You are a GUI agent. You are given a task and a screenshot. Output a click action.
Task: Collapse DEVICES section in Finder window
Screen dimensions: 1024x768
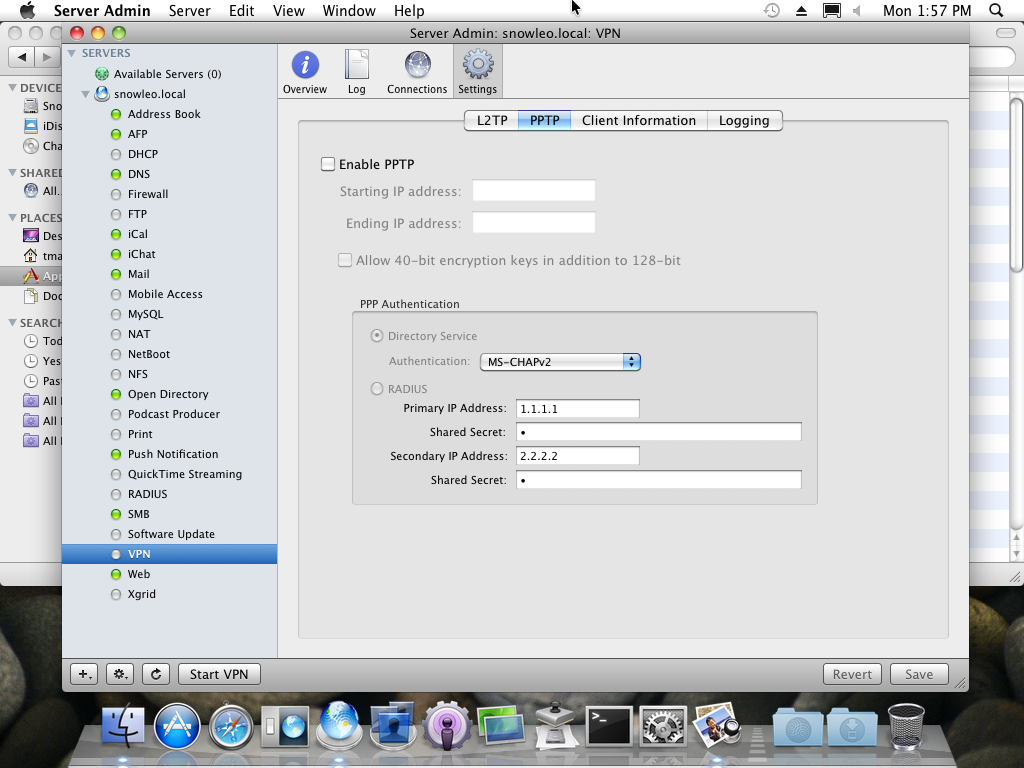tap(12, 88)
